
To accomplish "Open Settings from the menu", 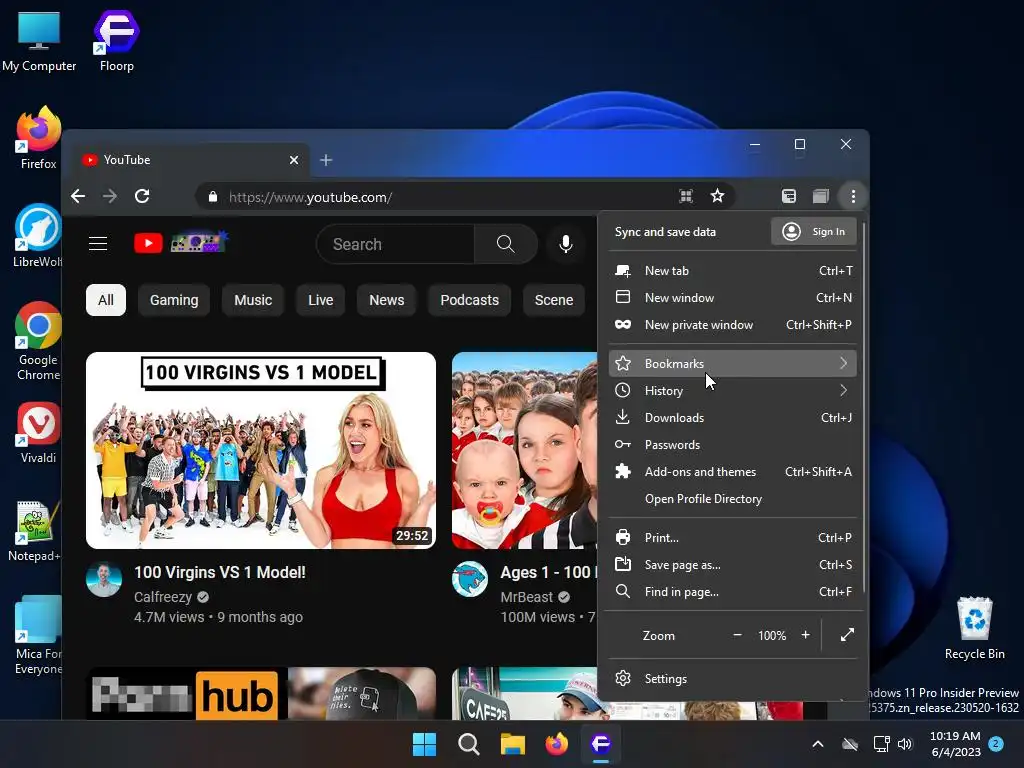I will (733, 679).
